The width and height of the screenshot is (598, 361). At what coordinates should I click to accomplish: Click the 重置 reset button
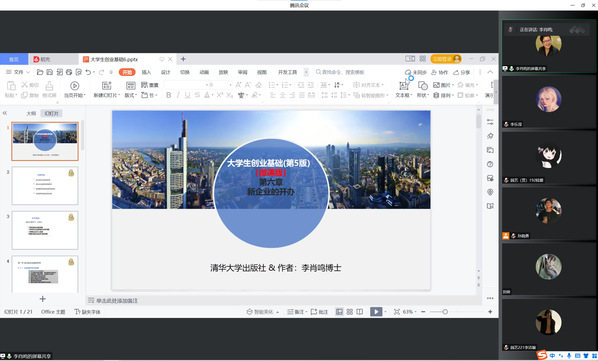[150, 85]
